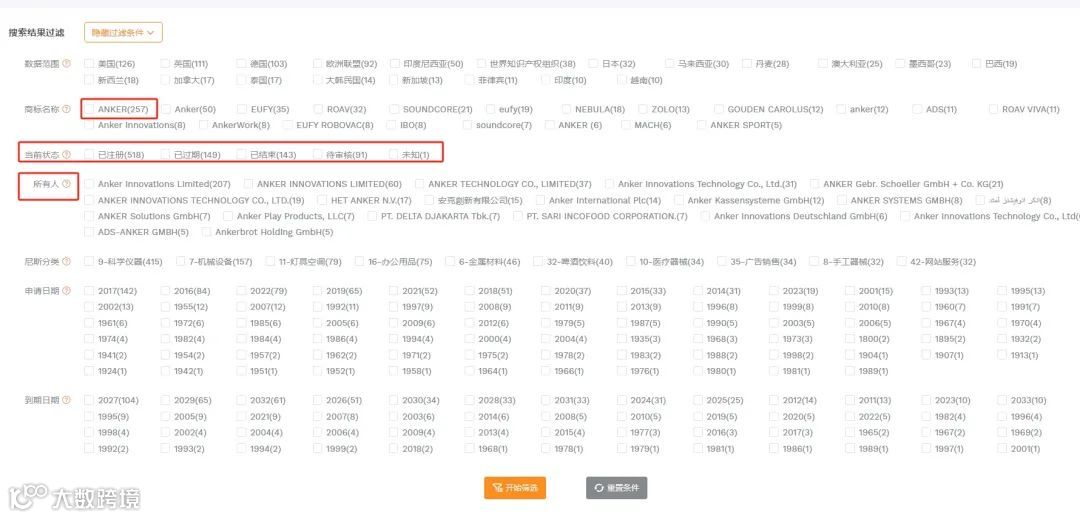Select owner Anker Innovations Limited(207)
The width and height of the screenshot is (1080, 518).
click(x=89, y=185)
